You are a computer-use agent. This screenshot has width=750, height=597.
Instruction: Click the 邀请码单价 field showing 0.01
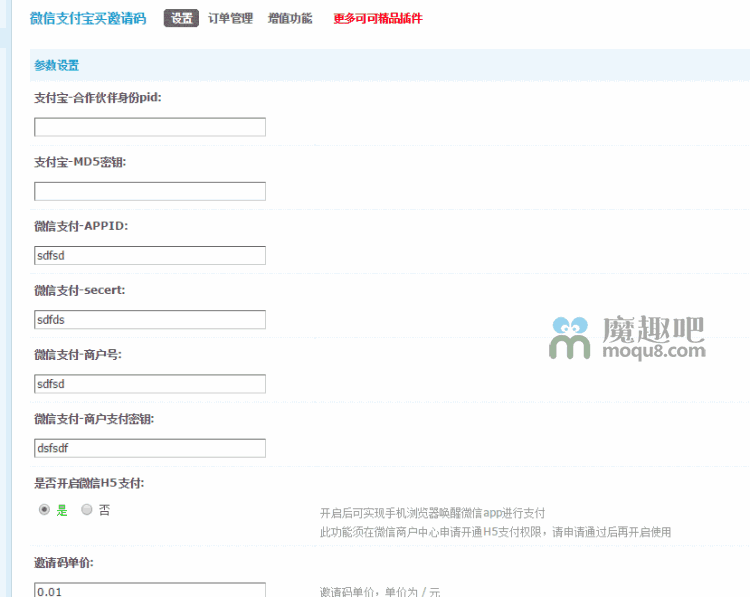click(x=150, y=590)
